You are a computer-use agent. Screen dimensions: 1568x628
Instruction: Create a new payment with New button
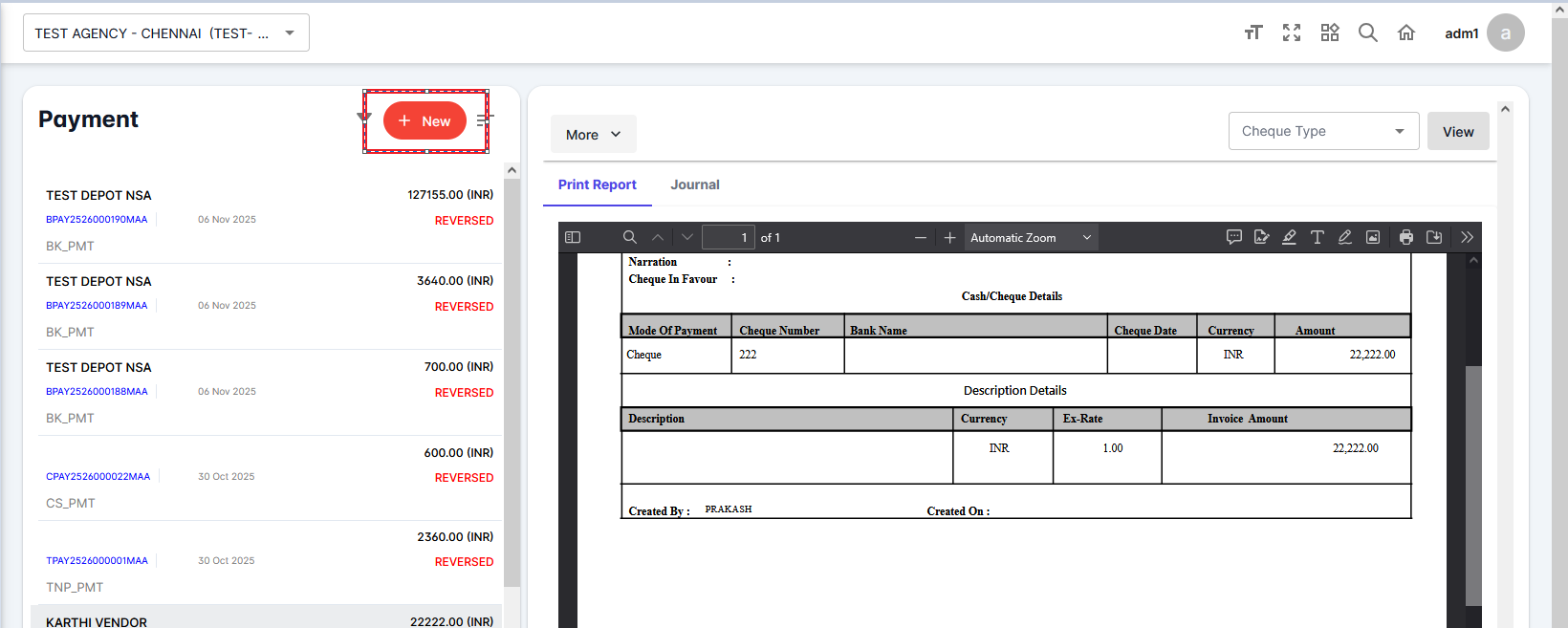click(x=425, y=121)
